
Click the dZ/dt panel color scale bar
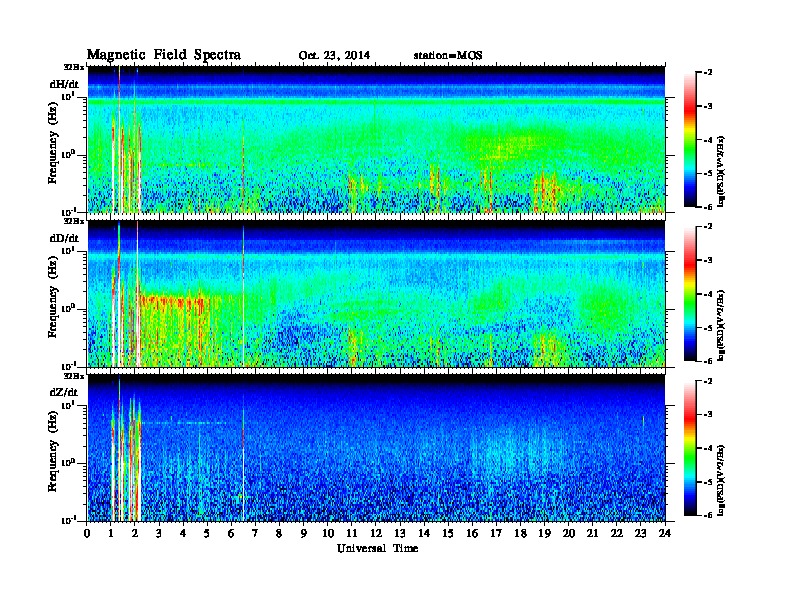[x=690, y=448]
